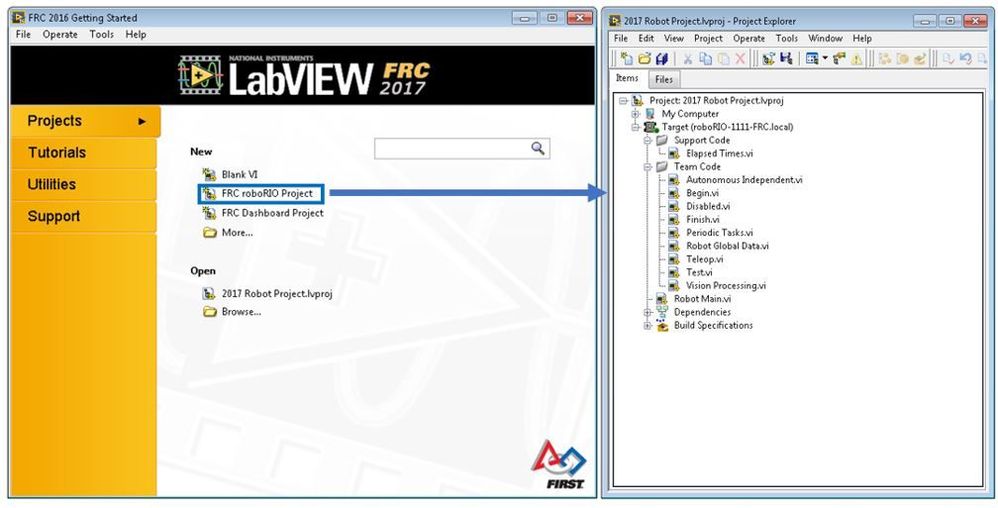Collapse the Team Code folder

(x=647, y=166)
